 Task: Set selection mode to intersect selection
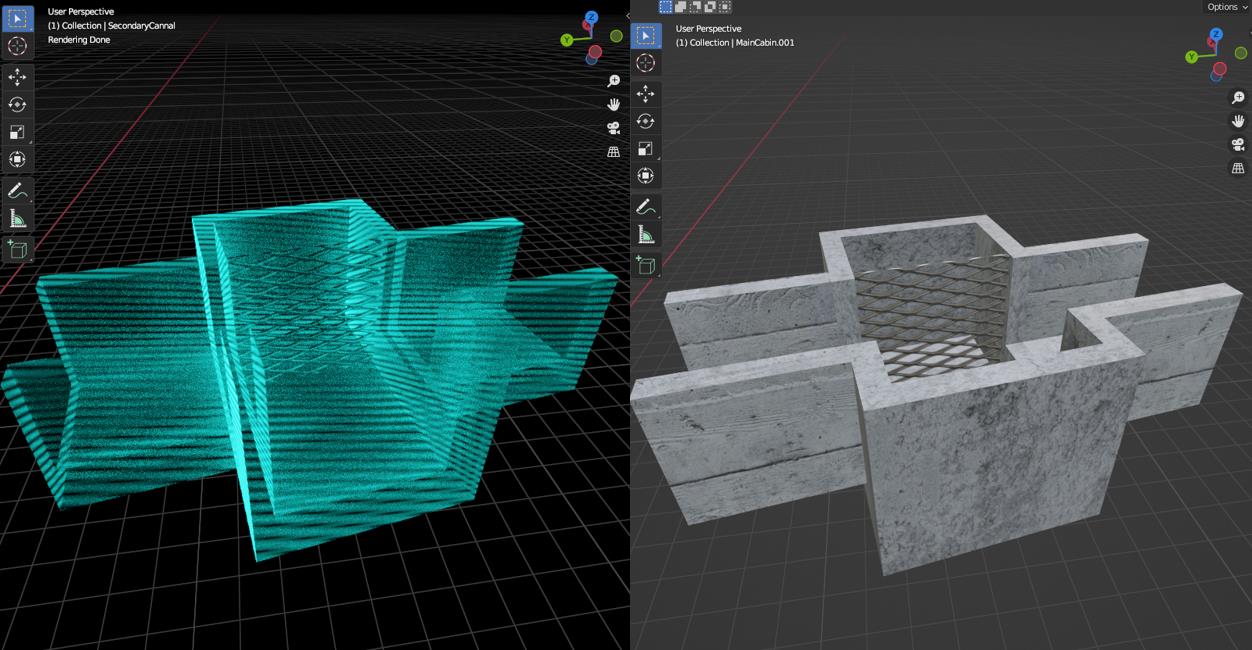click(724, 7)
